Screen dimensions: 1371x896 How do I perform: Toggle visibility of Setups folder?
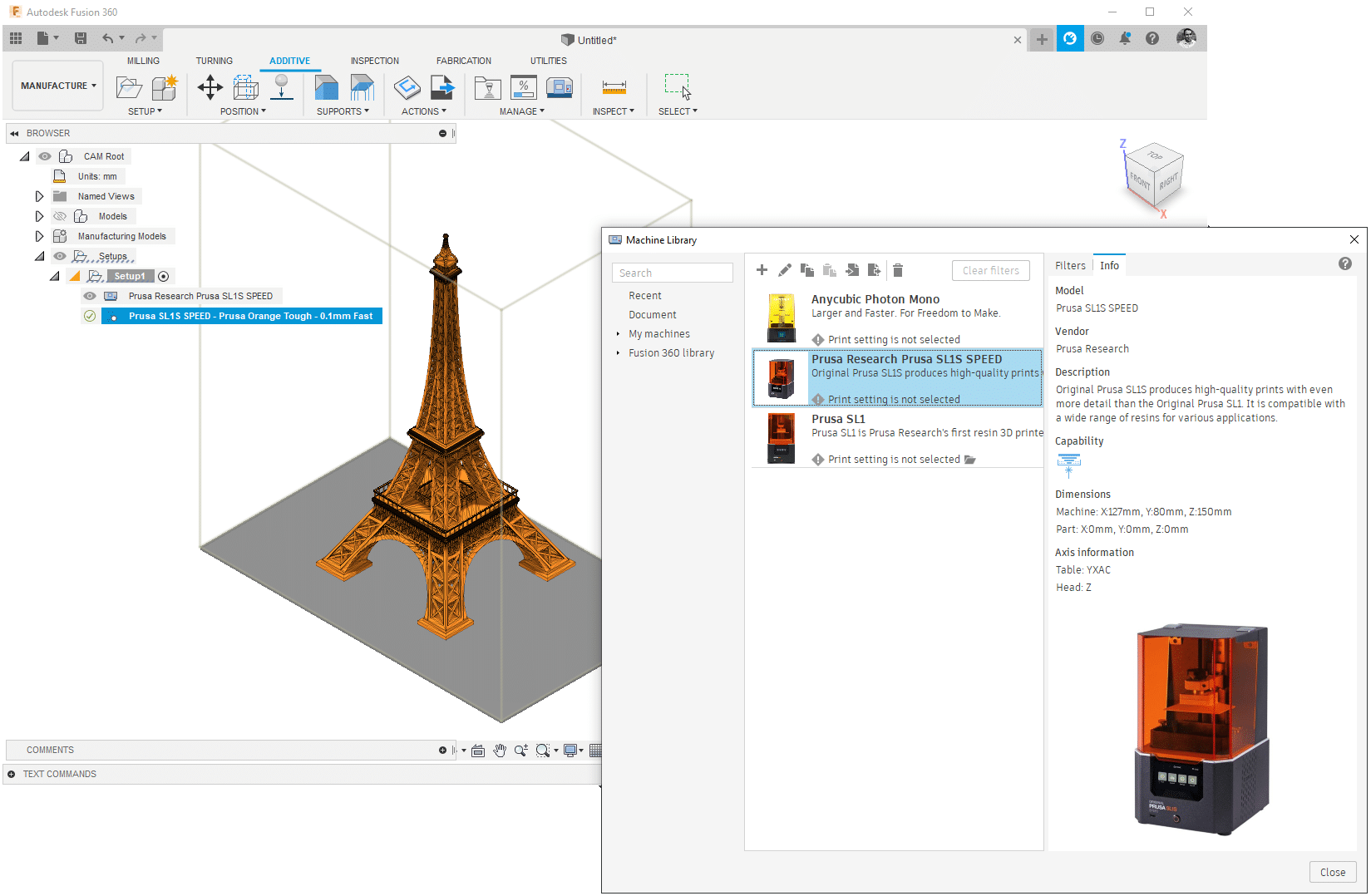tap(60, 256)
